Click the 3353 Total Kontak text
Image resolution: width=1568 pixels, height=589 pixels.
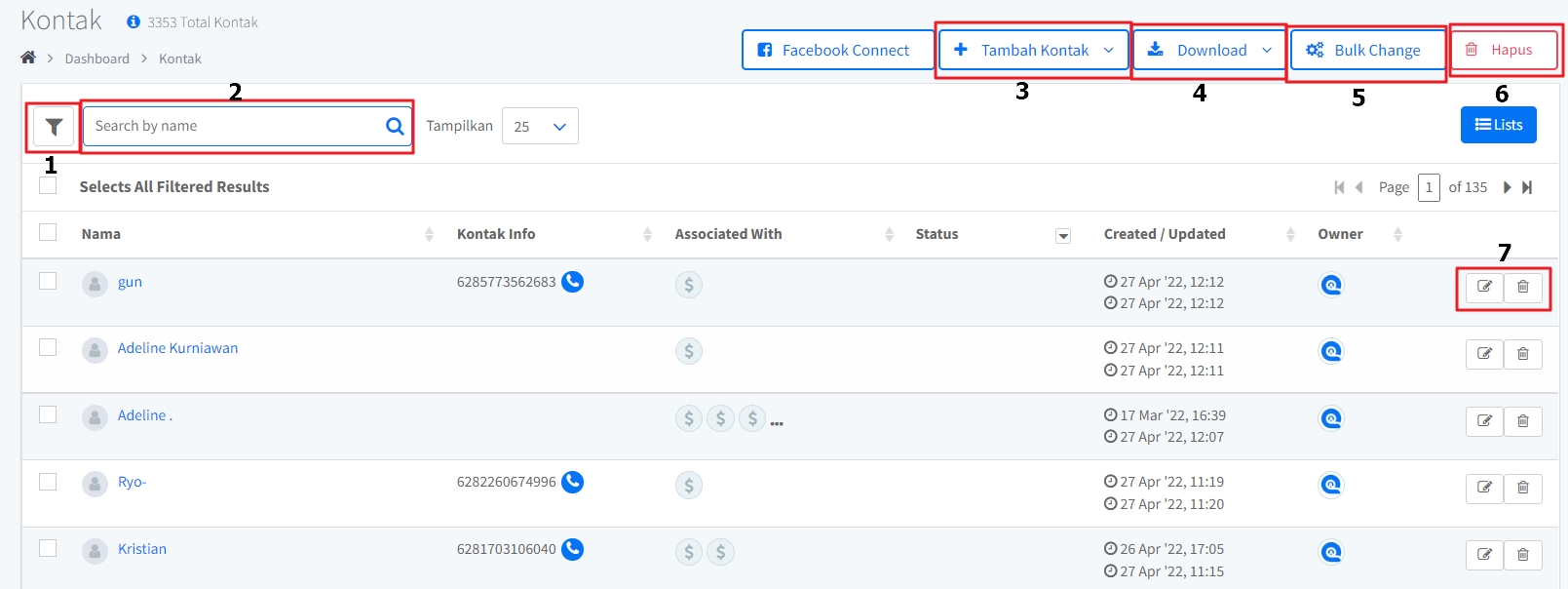pos(203,22)
